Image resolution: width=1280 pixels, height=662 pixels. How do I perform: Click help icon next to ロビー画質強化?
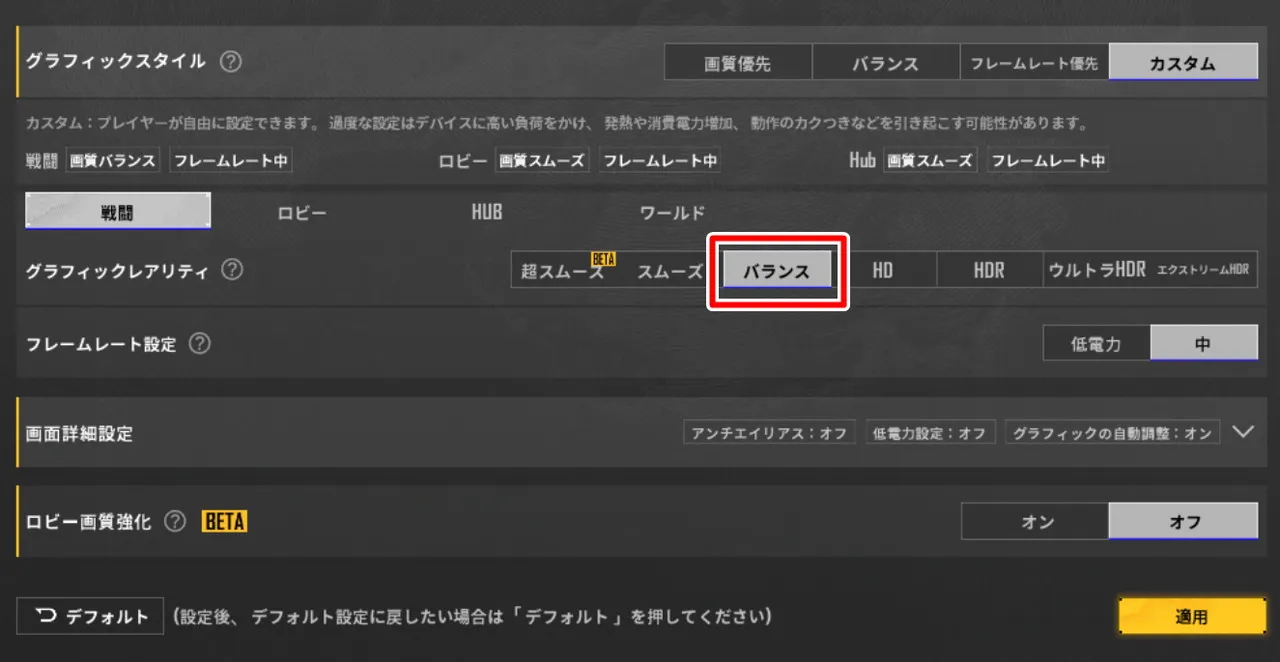pos(175,521)
